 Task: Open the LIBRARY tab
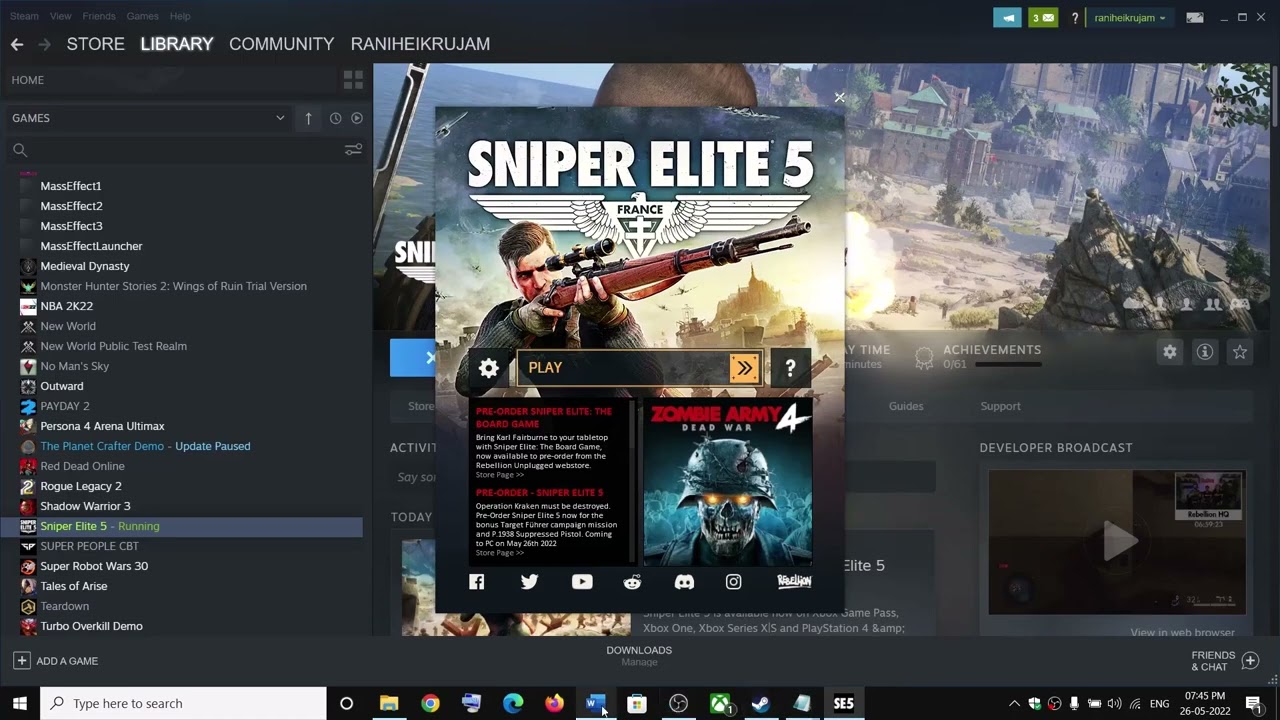coord(177,44)
